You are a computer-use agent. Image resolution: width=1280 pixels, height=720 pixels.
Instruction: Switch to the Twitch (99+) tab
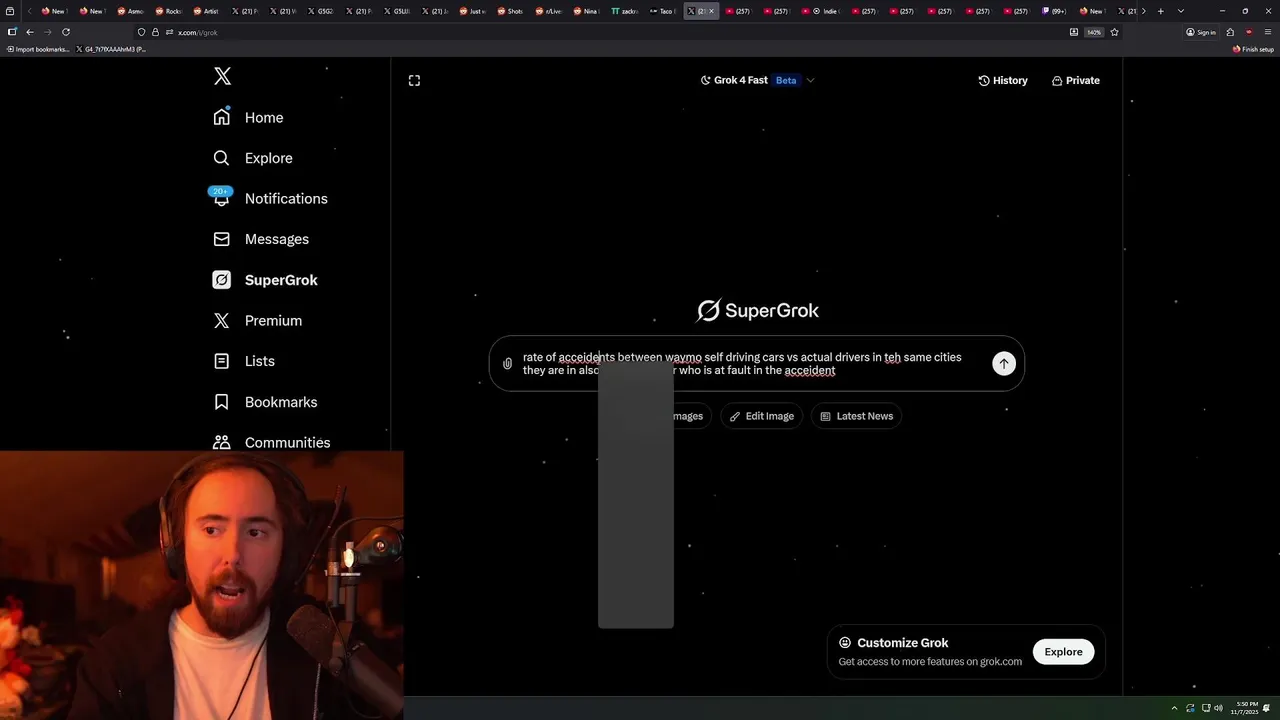[1054, 11]
